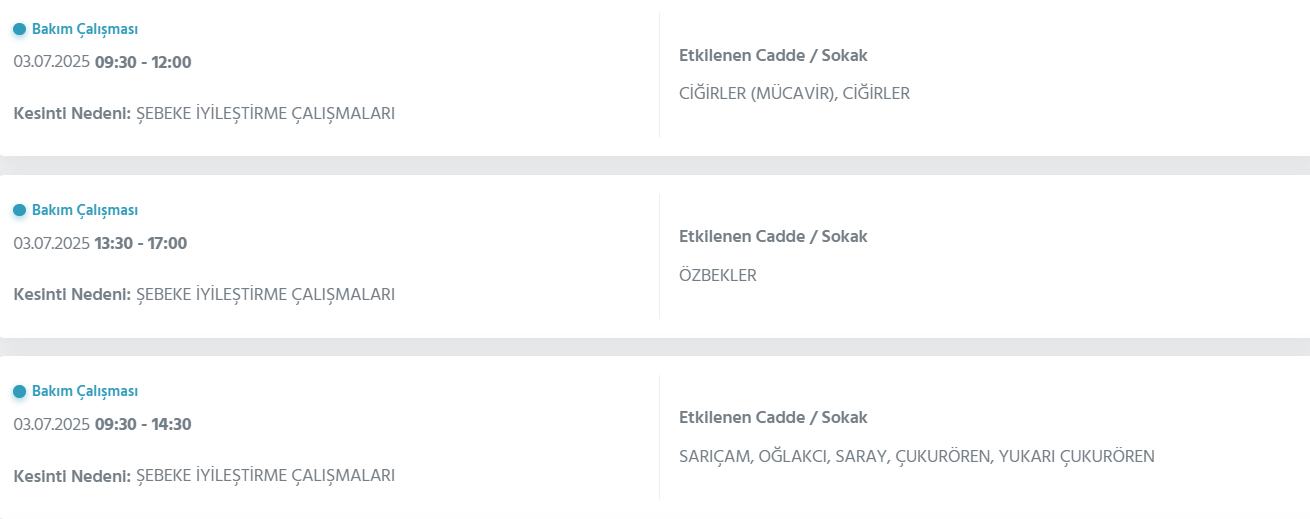Select the Bakım Çalışması label above 13:30 - 17:00
The image size is (1310, 519).
click(85, 210)
